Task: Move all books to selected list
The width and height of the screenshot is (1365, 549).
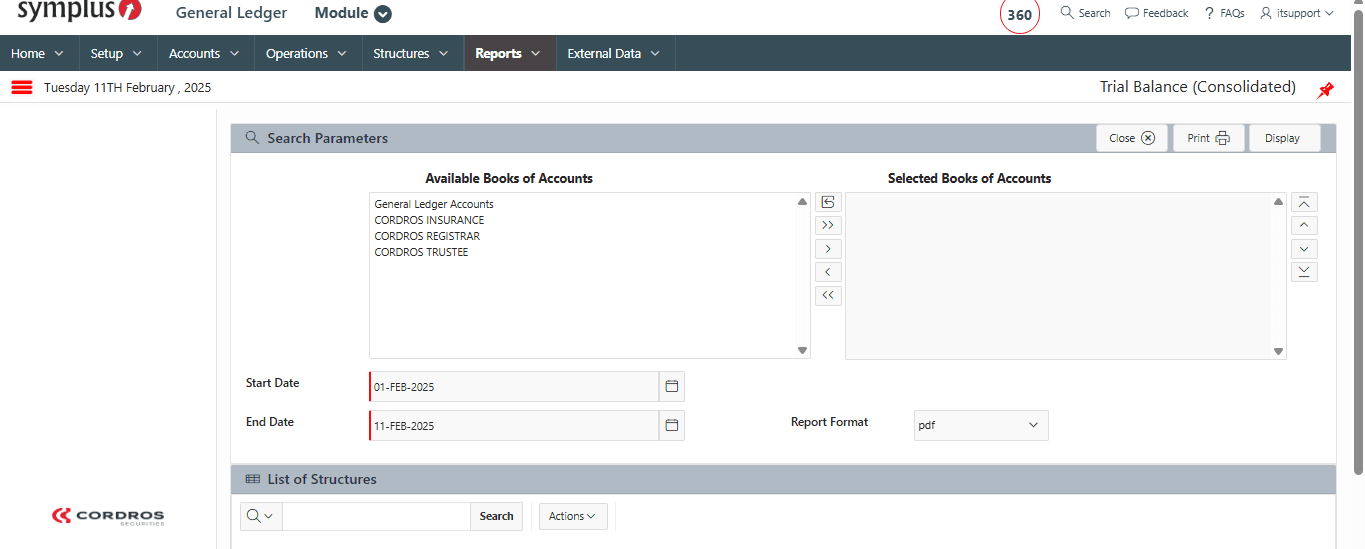Action: coord(828,225)
